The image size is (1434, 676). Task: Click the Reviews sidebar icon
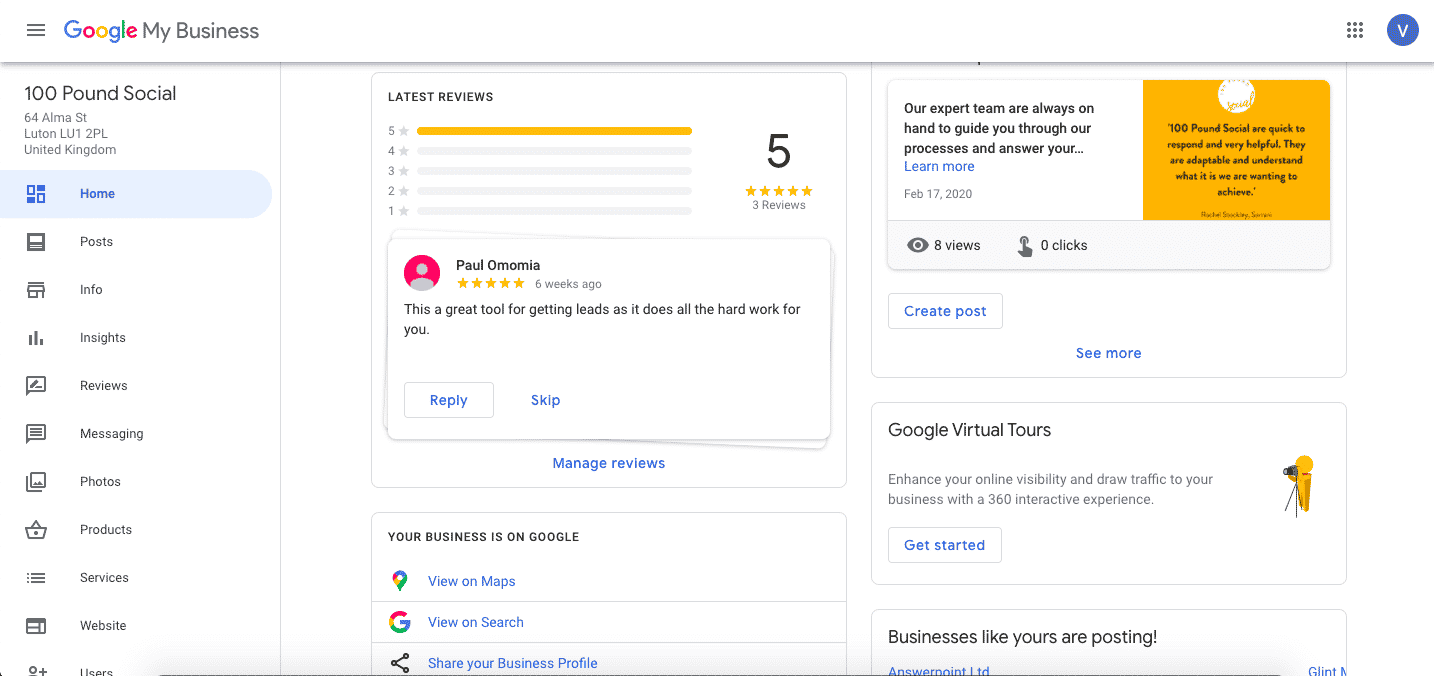(x=36, y=386)
